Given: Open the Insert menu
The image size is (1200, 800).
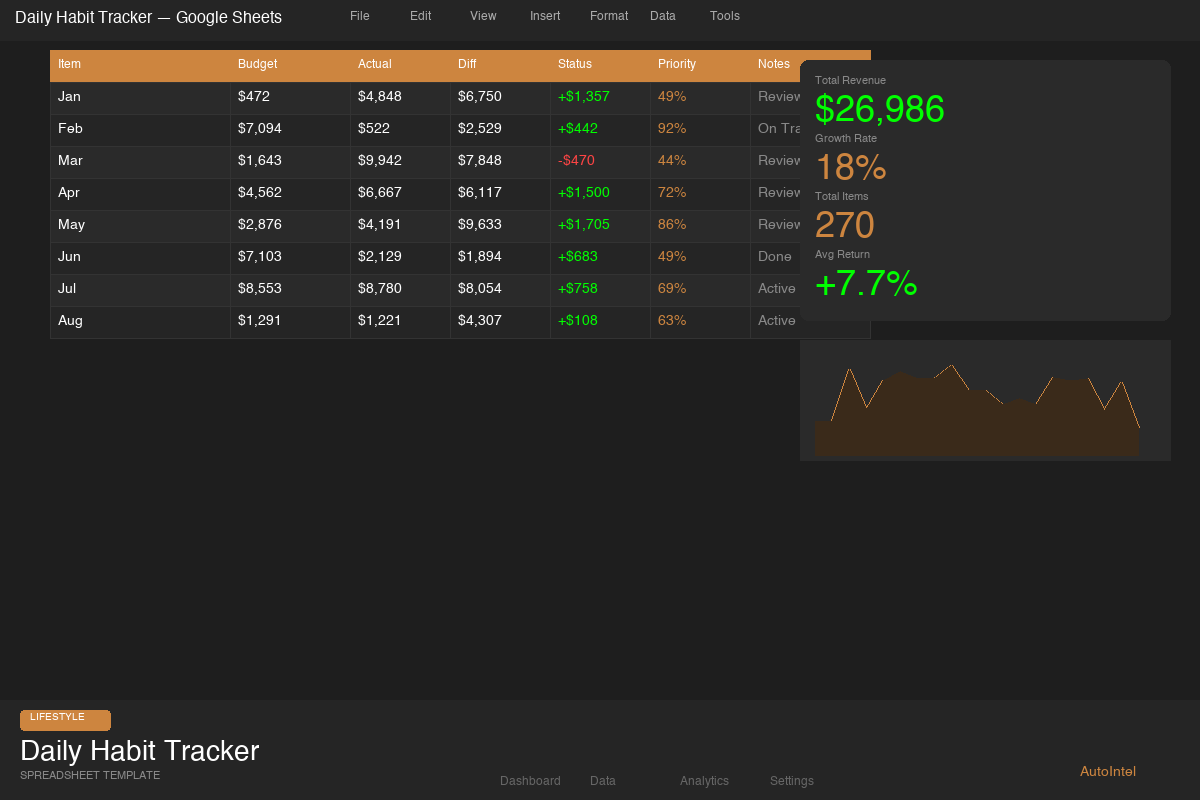Looking at the screenshot, I should tap(545, 16).
